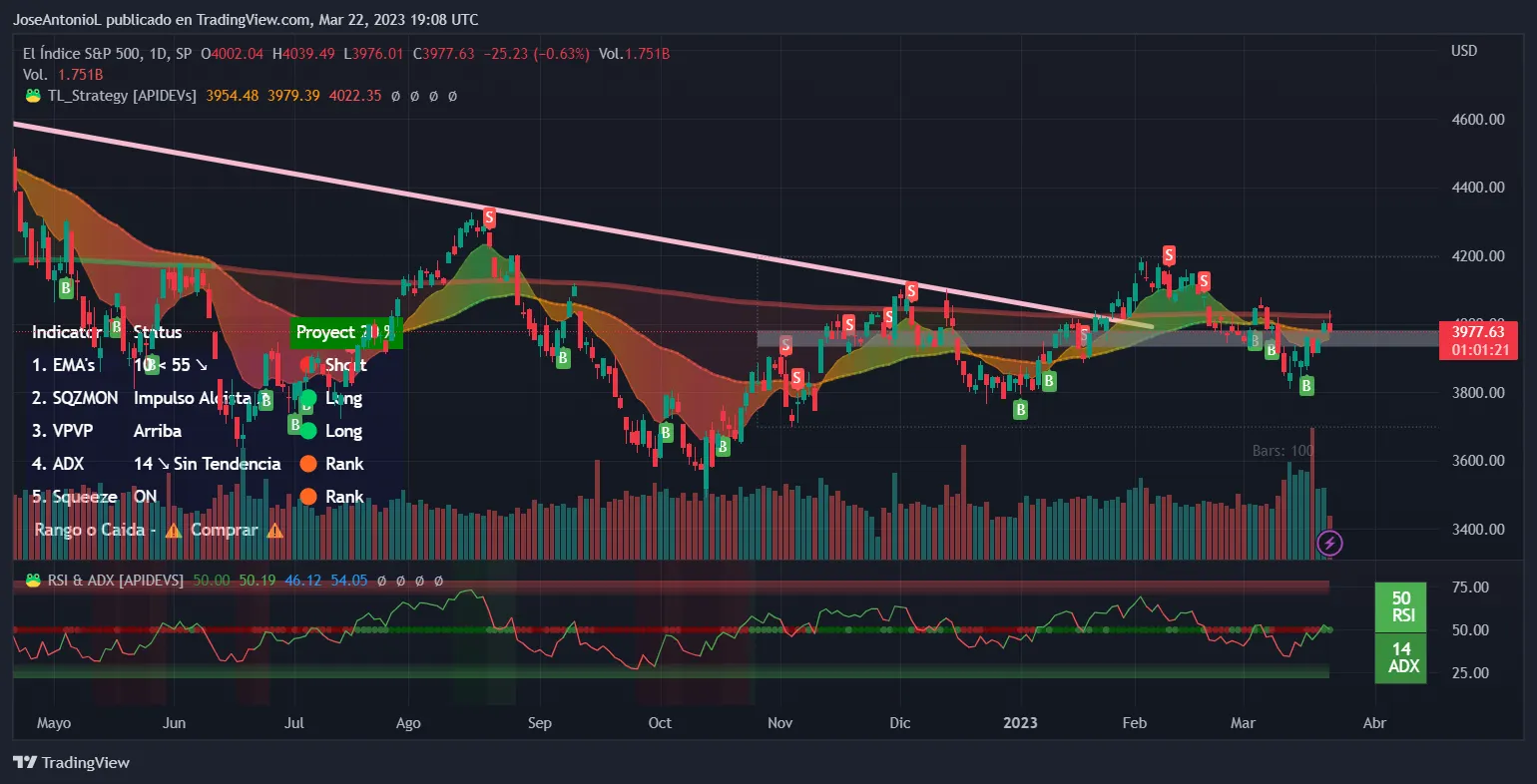Click the 4. ADX row label
Image resolution: width=1537 pixels, height=784 pixels.
coord(58,464)
